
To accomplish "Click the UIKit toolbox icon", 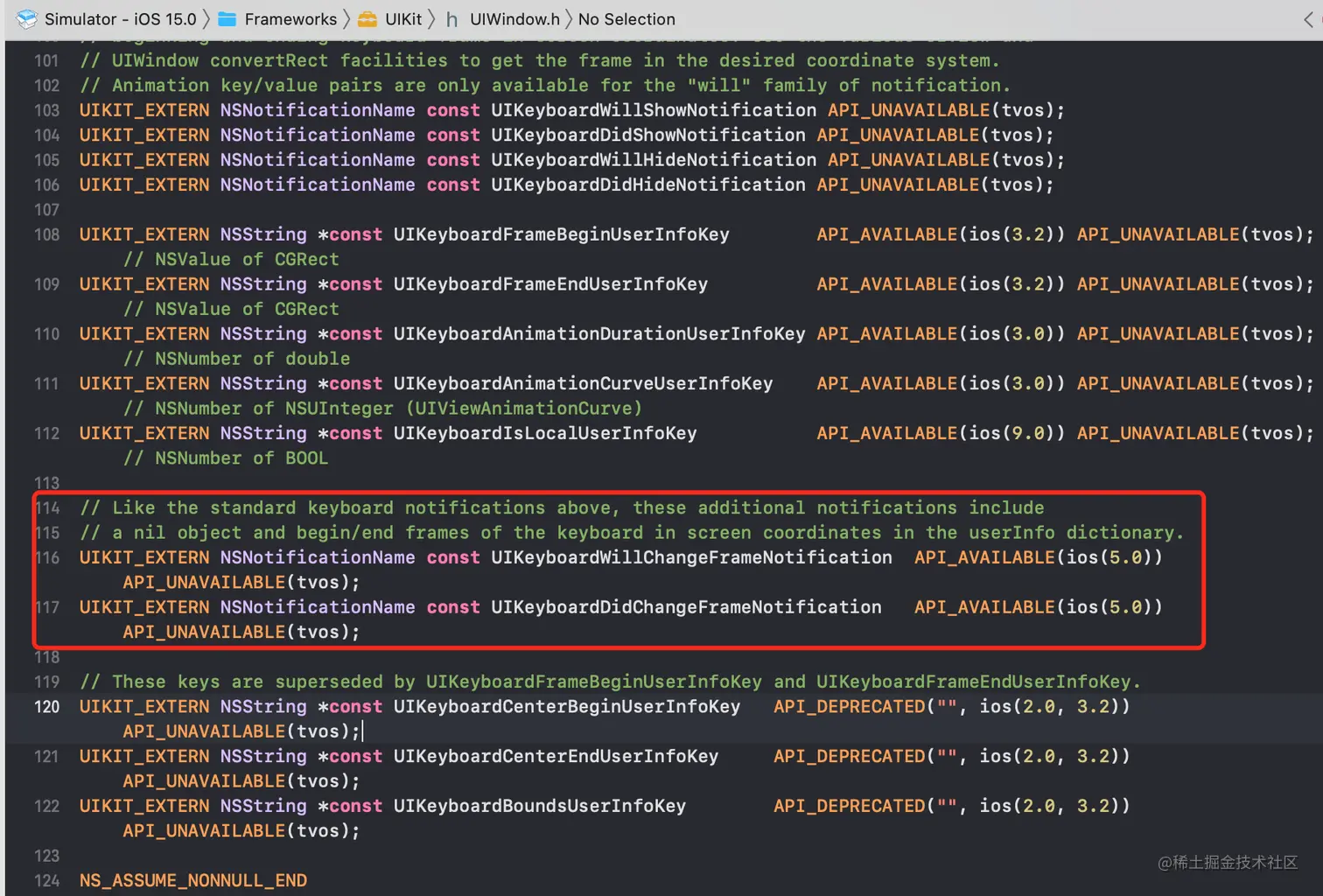I will [367, 18].
